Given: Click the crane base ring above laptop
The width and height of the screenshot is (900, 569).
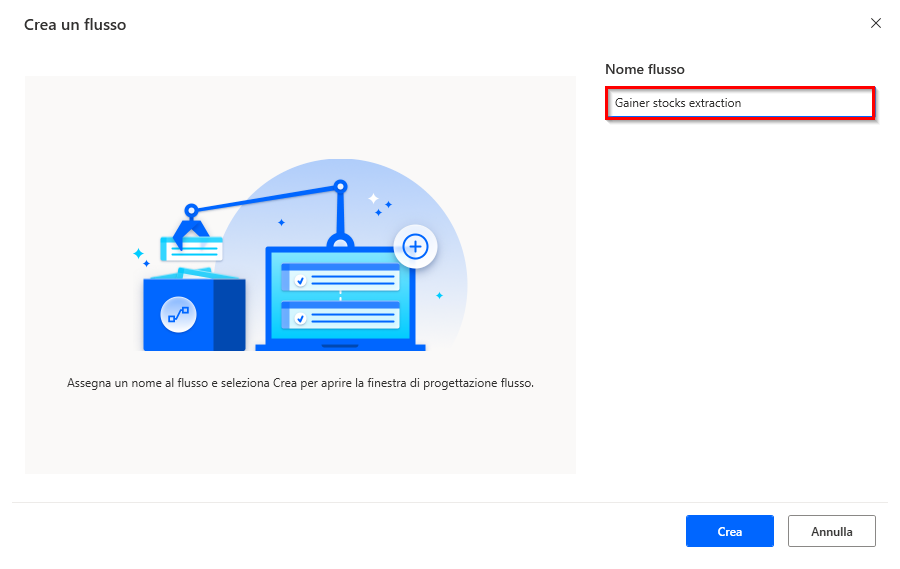Looking at the screenshot, I should coord(340,241).
